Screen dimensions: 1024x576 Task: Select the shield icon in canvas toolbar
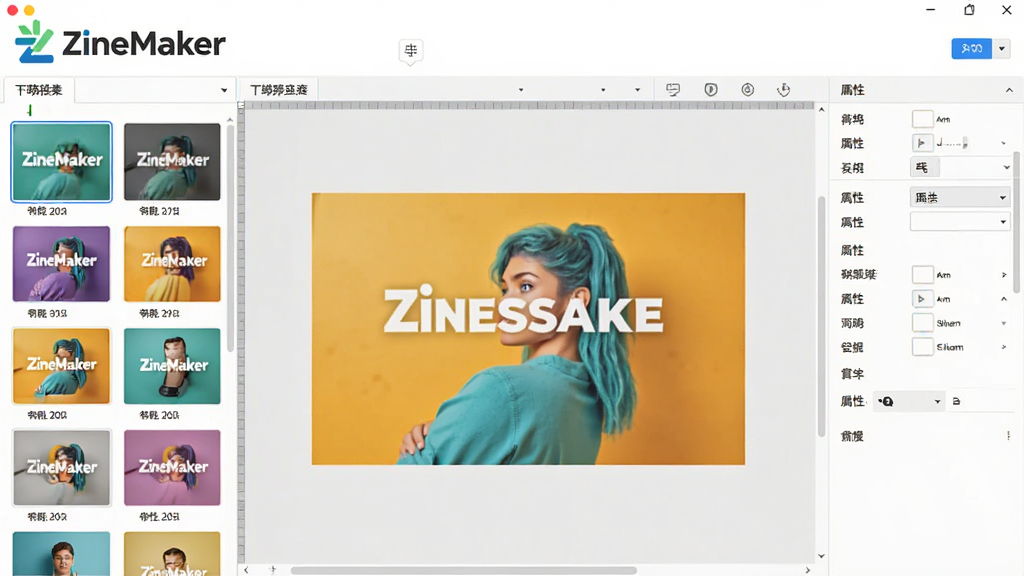pyautogui.click(x=711, y=89)
